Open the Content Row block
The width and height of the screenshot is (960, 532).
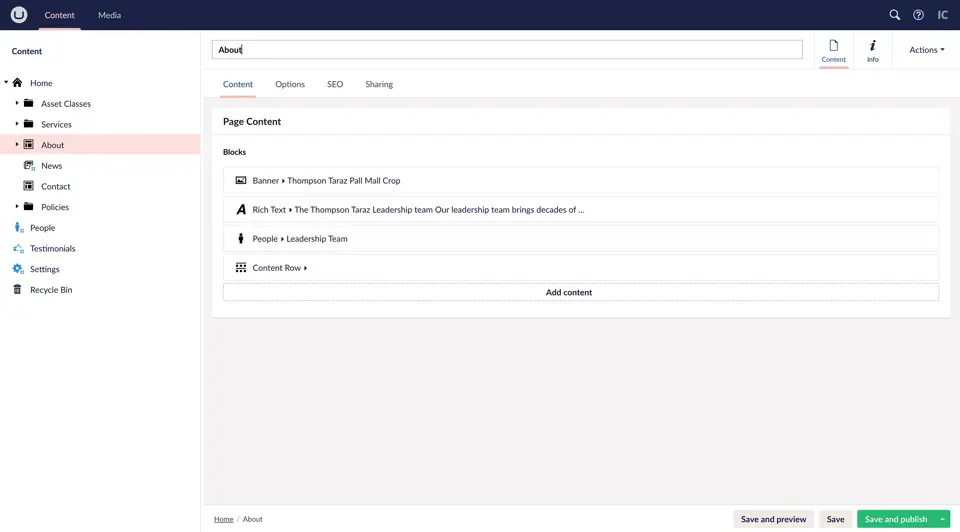tap(580, 268)
